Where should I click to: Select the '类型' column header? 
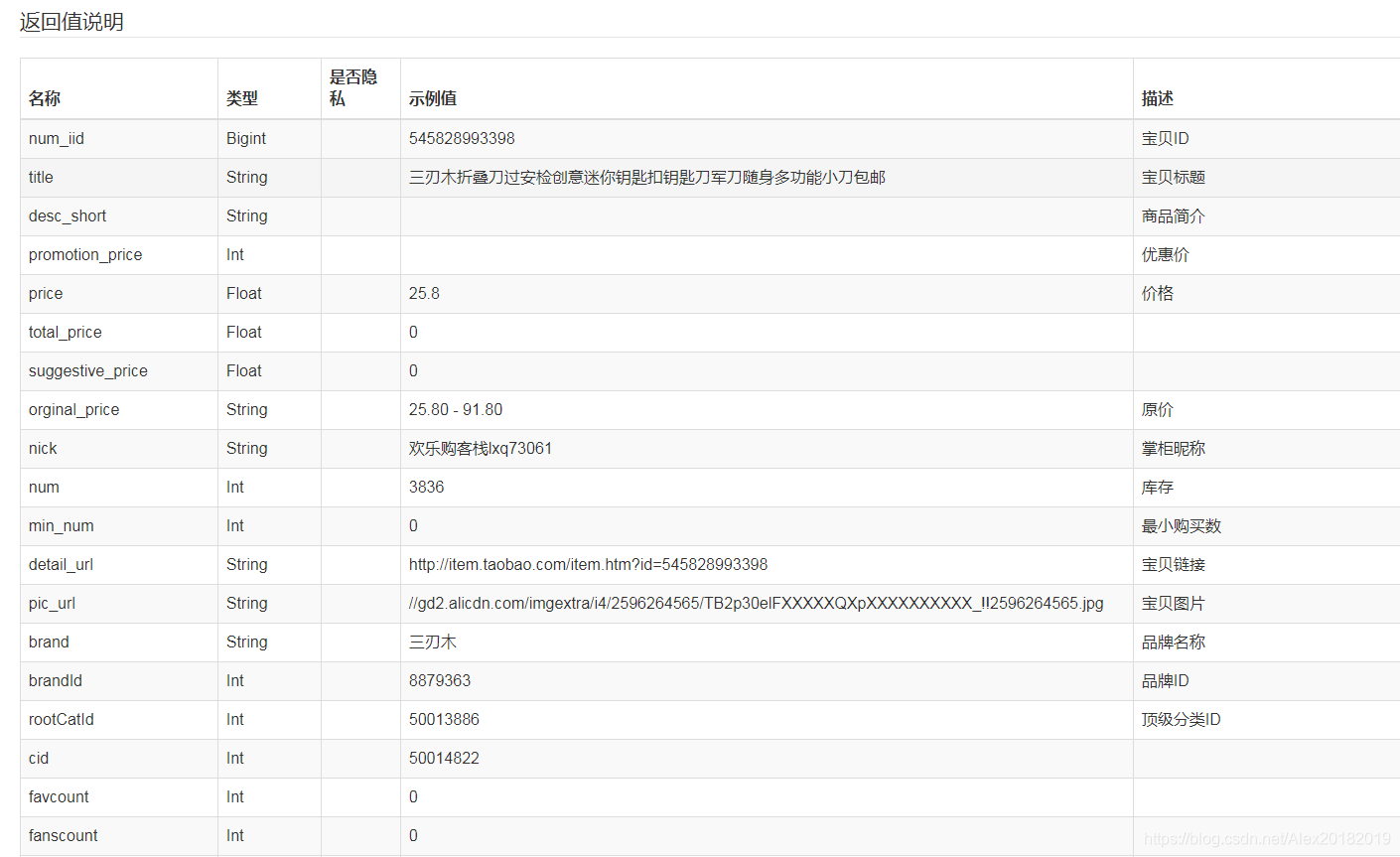click(x=242, y=98)
